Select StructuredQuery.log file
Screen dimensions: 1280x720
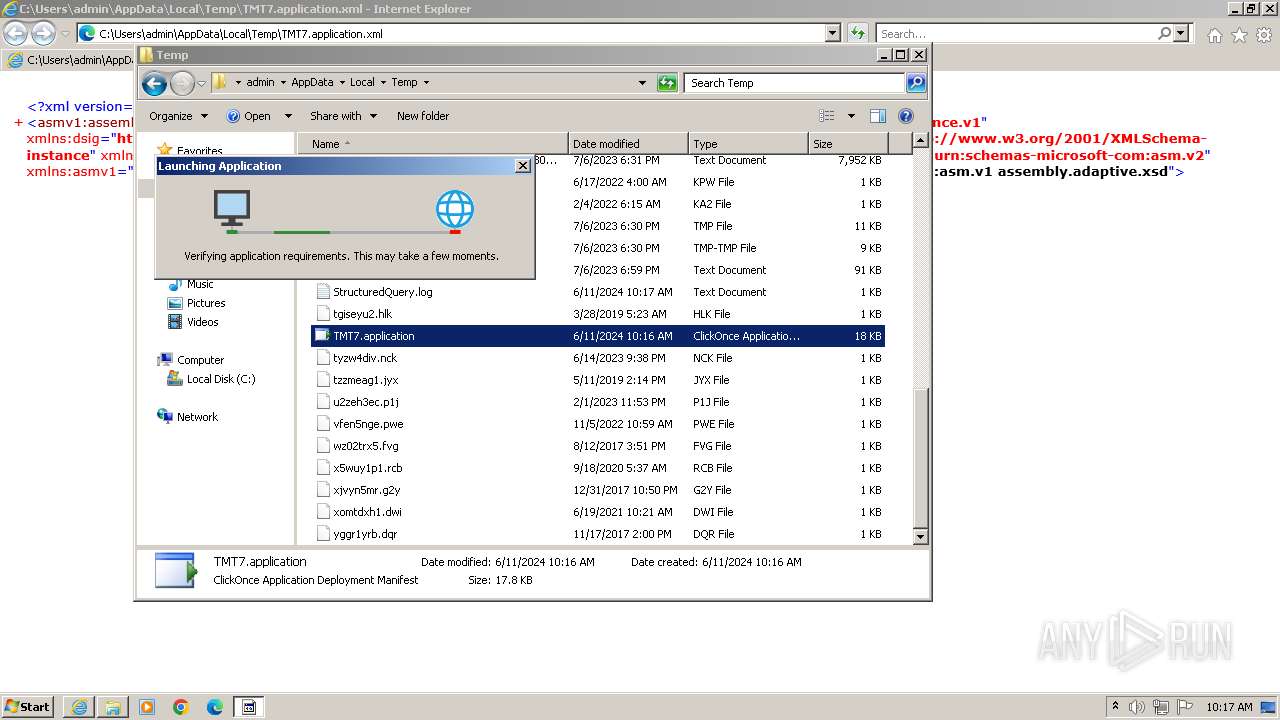[598, 292]
